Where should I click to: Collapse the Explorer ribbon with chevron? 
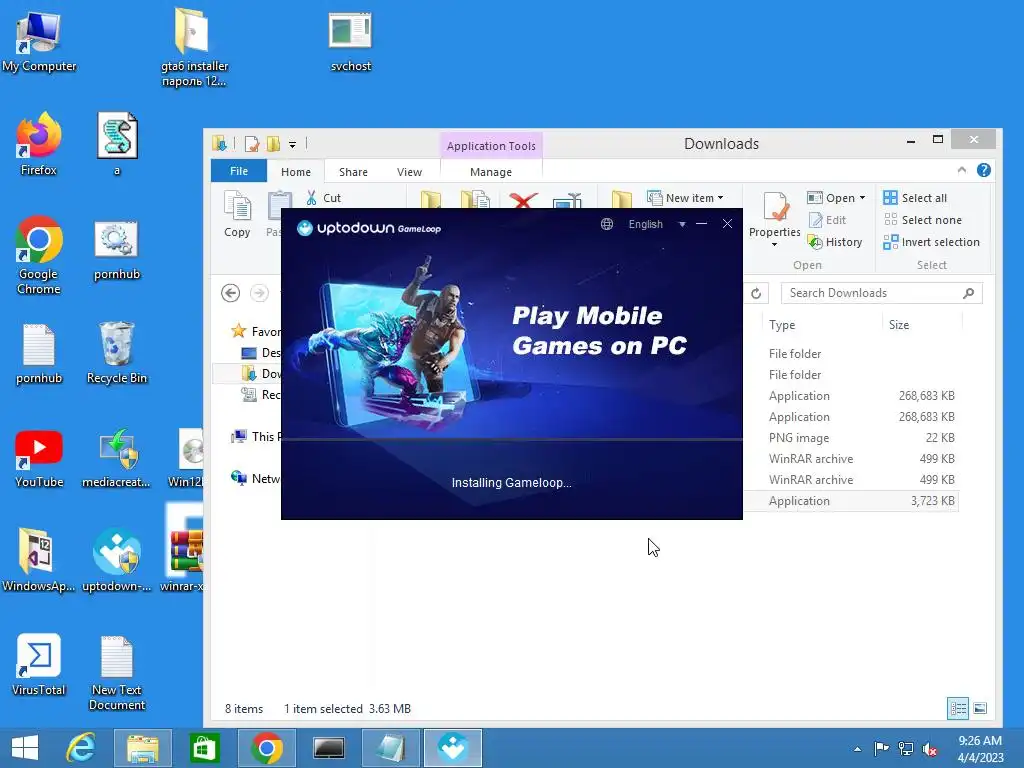(x=962, y=170)
